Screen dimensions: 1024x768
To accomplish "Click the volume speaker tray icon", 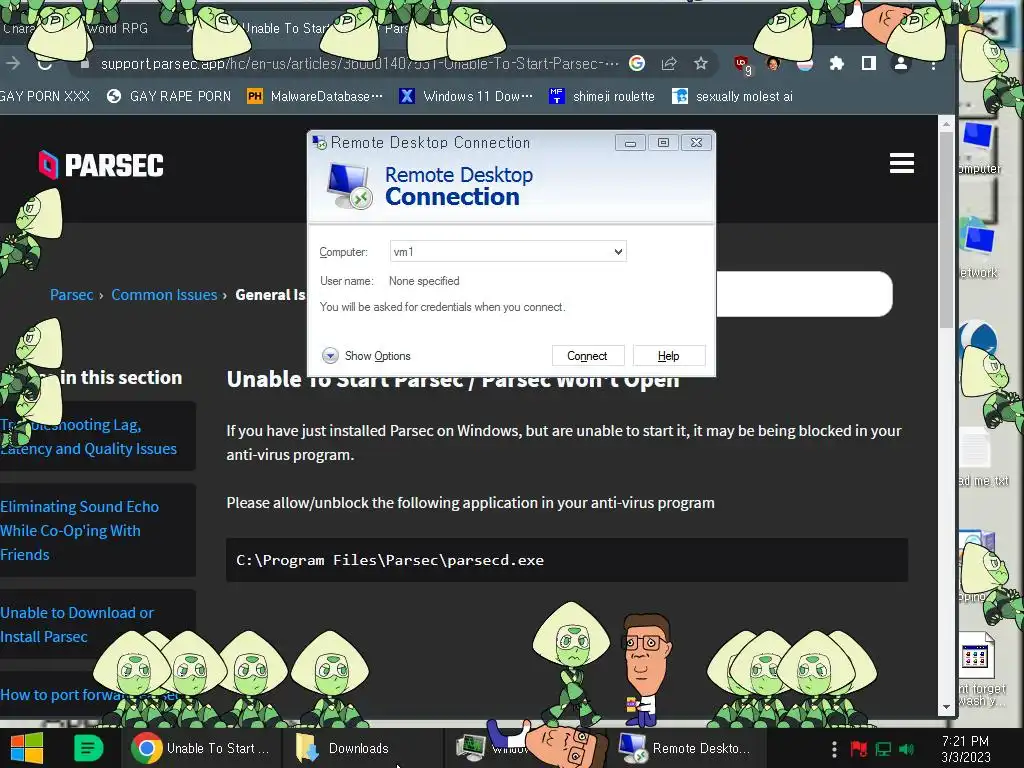I will click(906, 749).
